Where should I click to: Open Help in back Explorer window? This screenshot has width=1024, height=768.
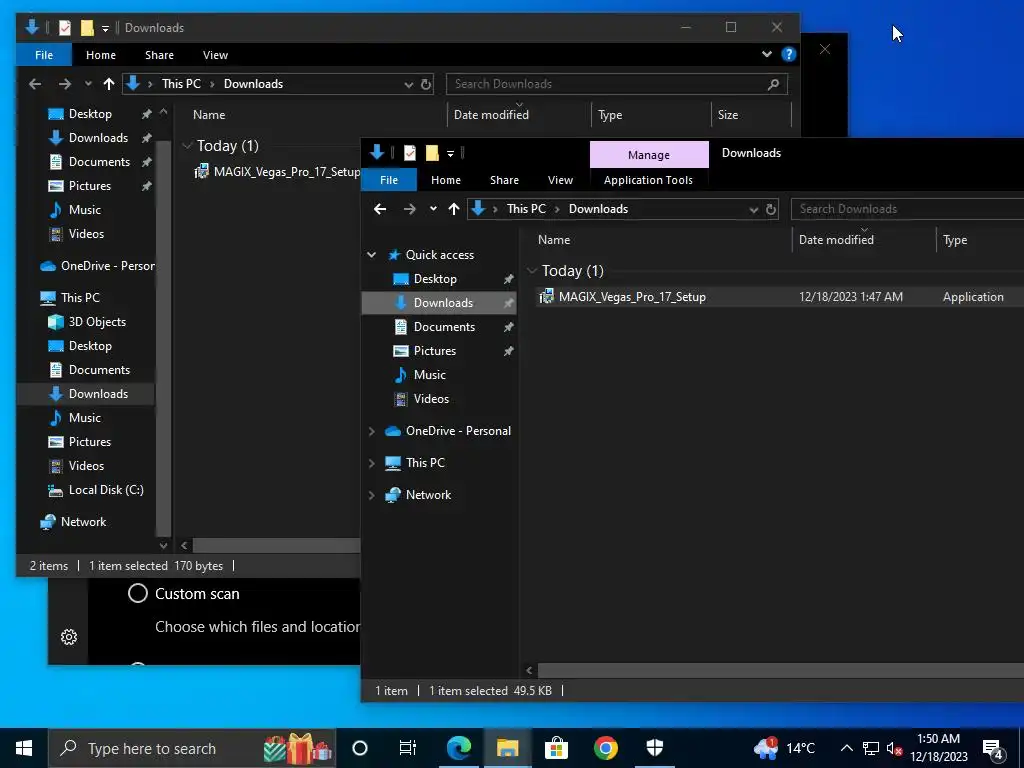tap(789, 54)
